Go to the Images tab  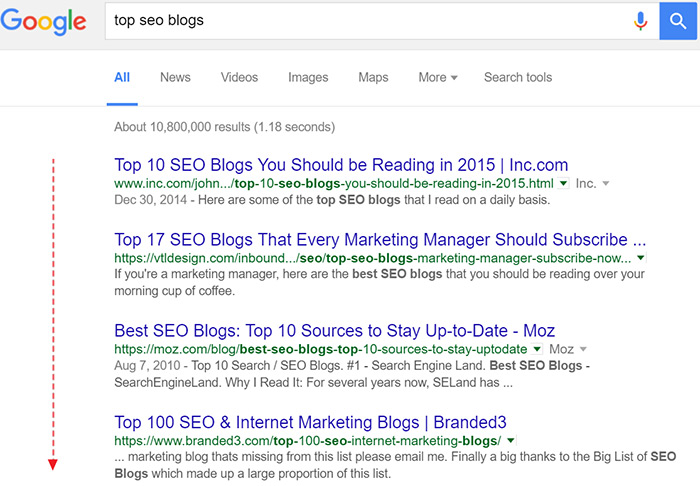(308, 78)
